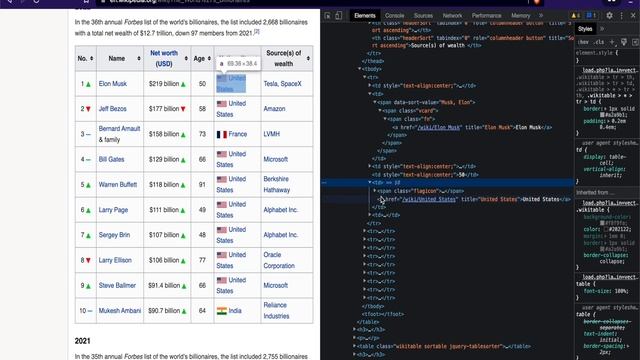Open color picker swatch for #202122
The height and width of the screenshot is (360, 640).
(x=606, y=229)
